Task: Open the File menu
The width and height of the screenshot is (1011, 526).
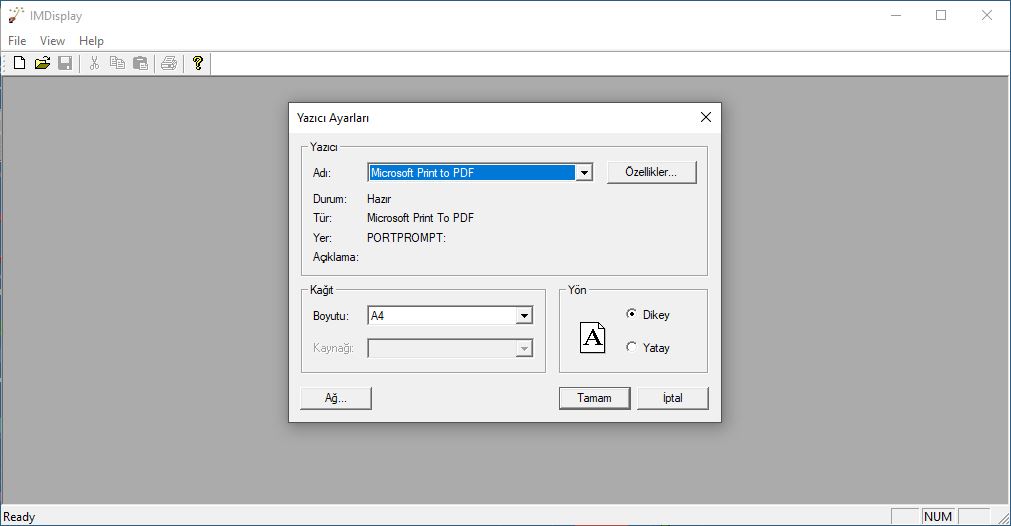Action: 17,41
